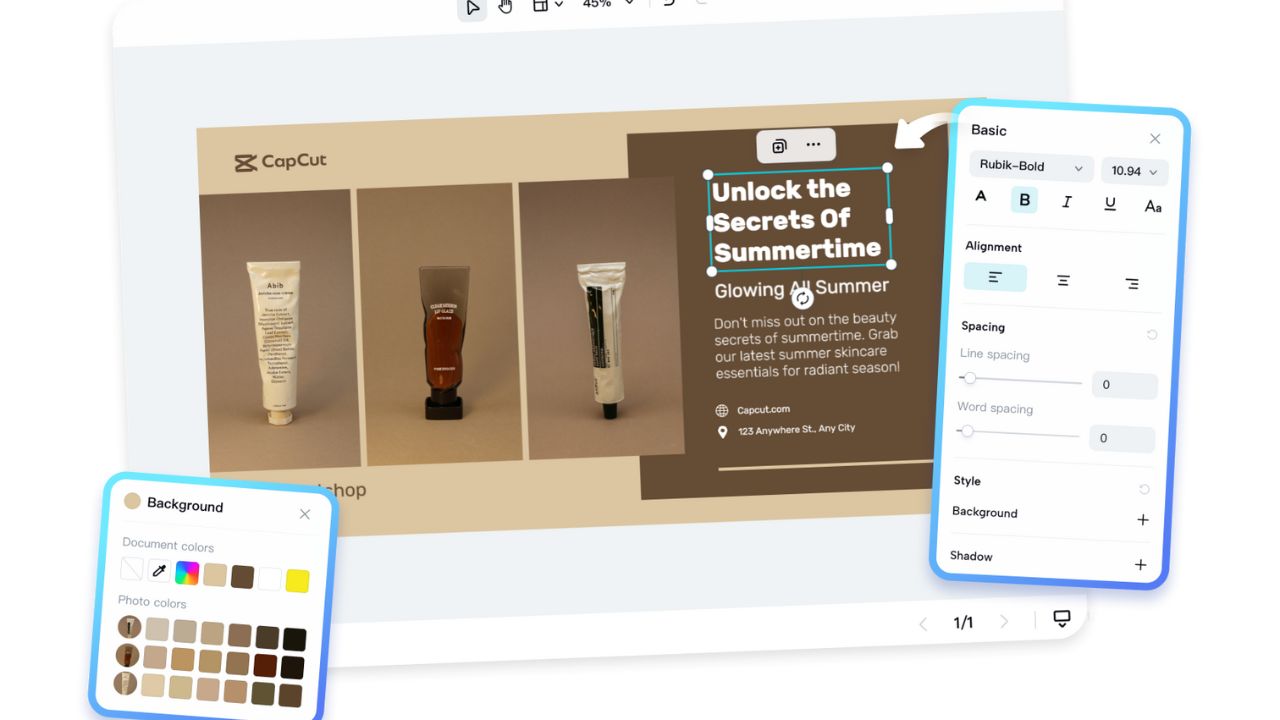The width and height of the screenshot is (1280, 720).
Task: Toggle bold formatting in Basic panel
Action: [1023, 199]
